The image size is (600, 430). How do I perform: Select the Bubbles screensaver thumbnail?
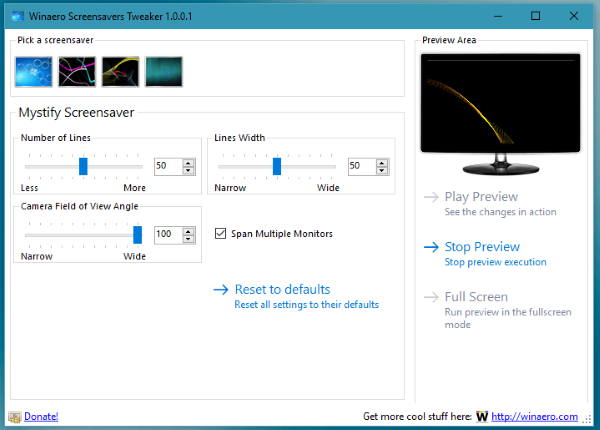pos(34,72)
